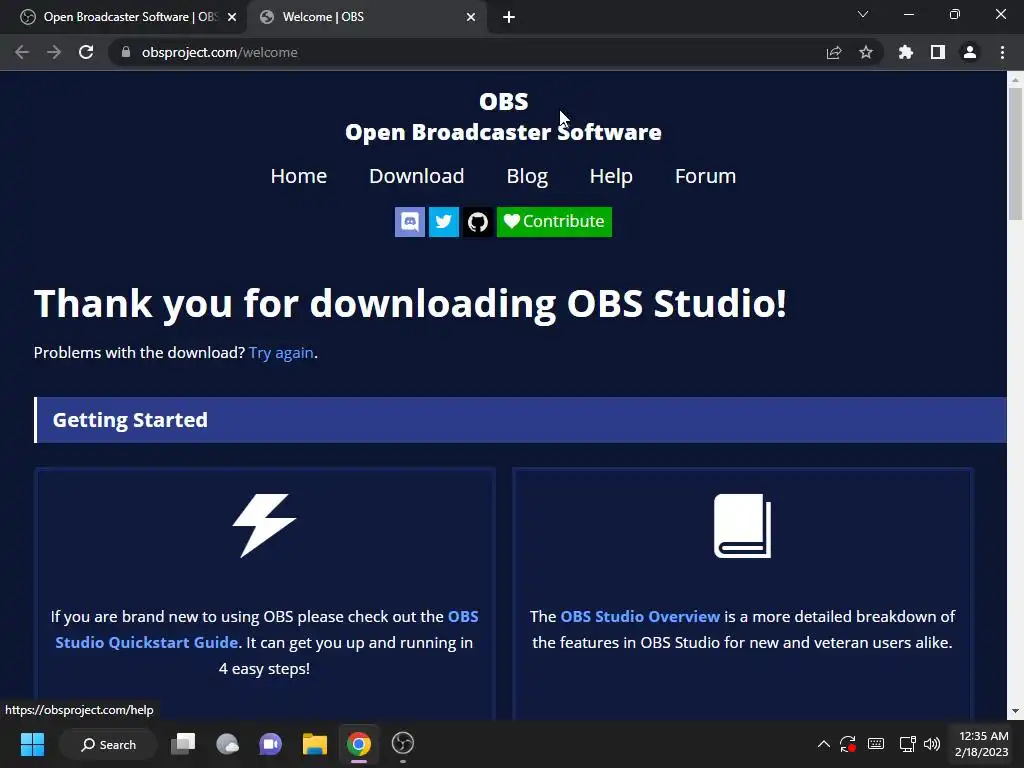Viewport: 1024px width, 768px height.
Task: Select the Welcome | OBS browser tab
Action: click(369, 17)
